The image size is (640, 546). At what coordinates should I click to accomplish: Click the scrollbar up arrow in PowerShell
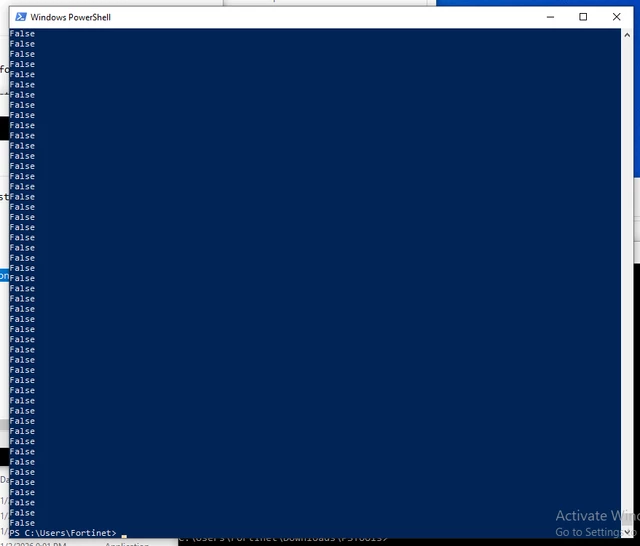627,36
